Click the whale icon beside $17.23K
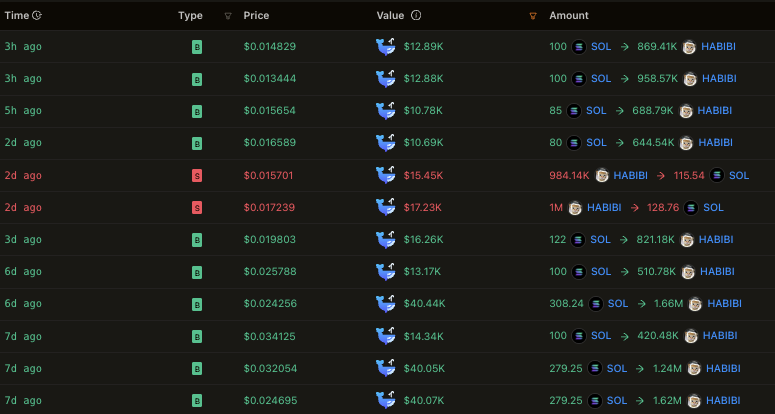Viewport: 775px width, 414px height. point(386,207)
